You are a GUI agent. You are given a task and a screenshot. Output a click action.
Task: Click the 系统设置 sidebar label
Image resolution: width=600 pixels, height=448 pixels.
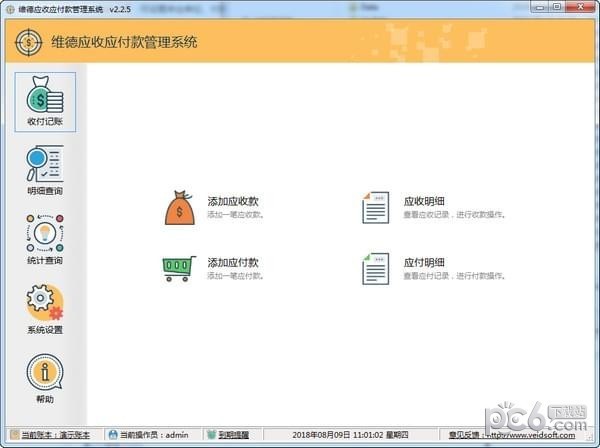(45, 330)
